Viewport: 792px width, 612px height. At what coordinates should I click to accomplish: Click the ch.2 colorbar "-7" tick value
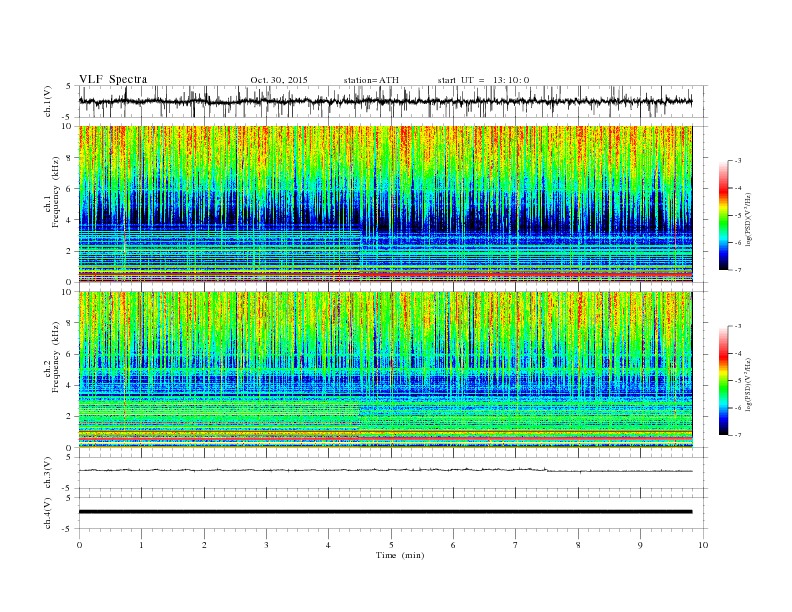pos(737,435)
